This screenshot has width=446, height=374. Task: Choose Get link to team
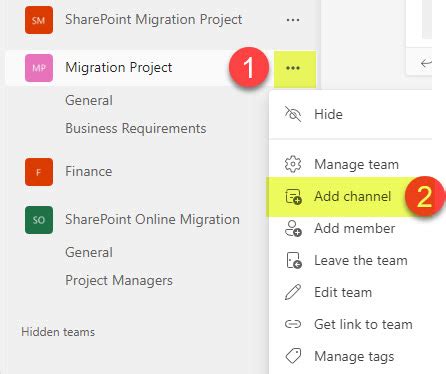coord(351,324)
